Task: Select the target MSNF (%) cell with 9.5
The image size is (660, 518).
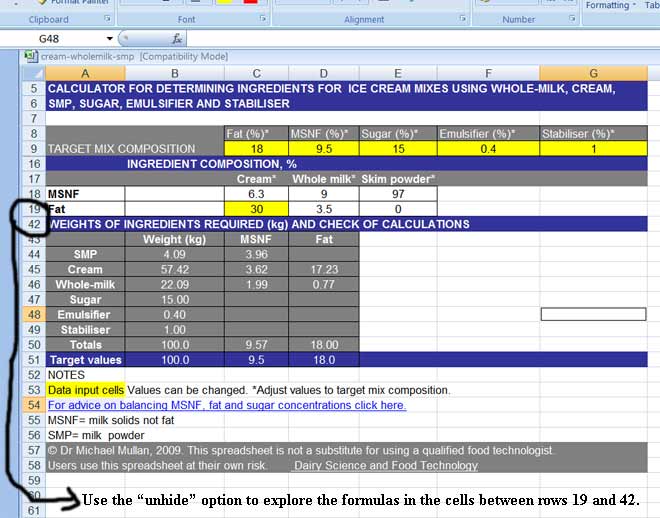Action: click(323, 149)
